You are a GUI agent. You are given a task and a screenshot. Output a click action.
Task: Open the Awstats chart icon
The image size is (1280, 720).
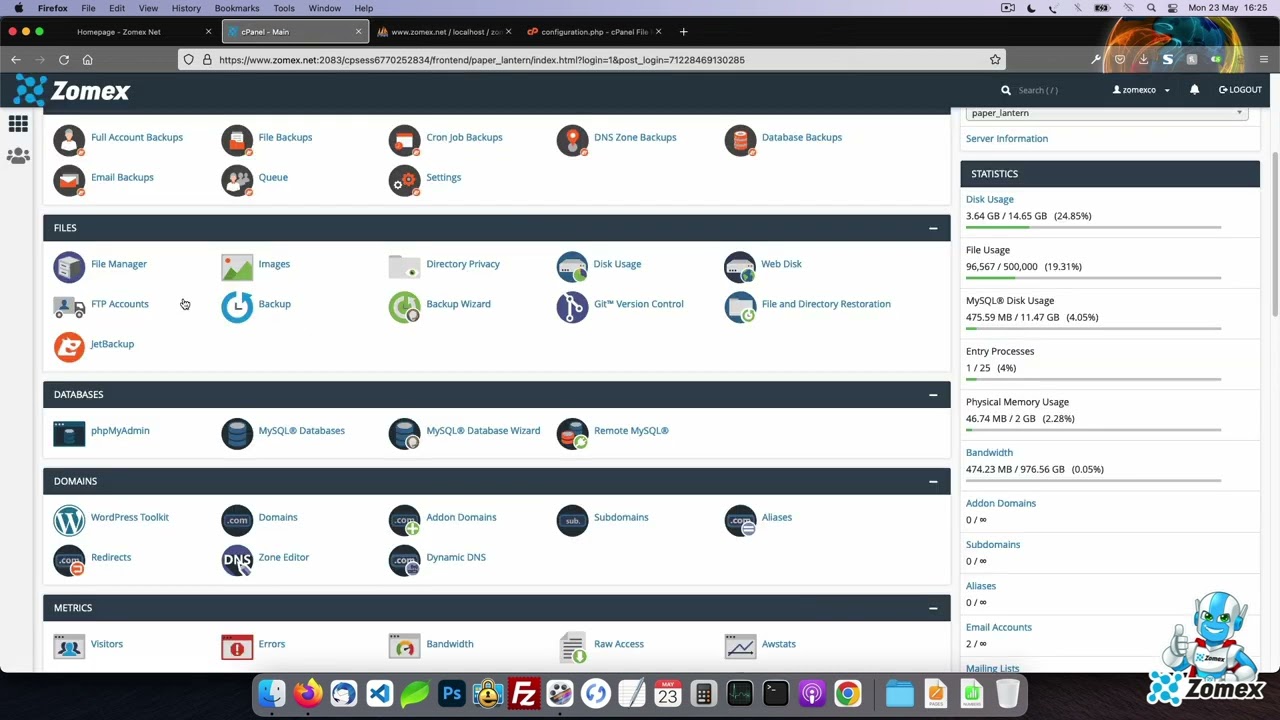pos(740,648)
